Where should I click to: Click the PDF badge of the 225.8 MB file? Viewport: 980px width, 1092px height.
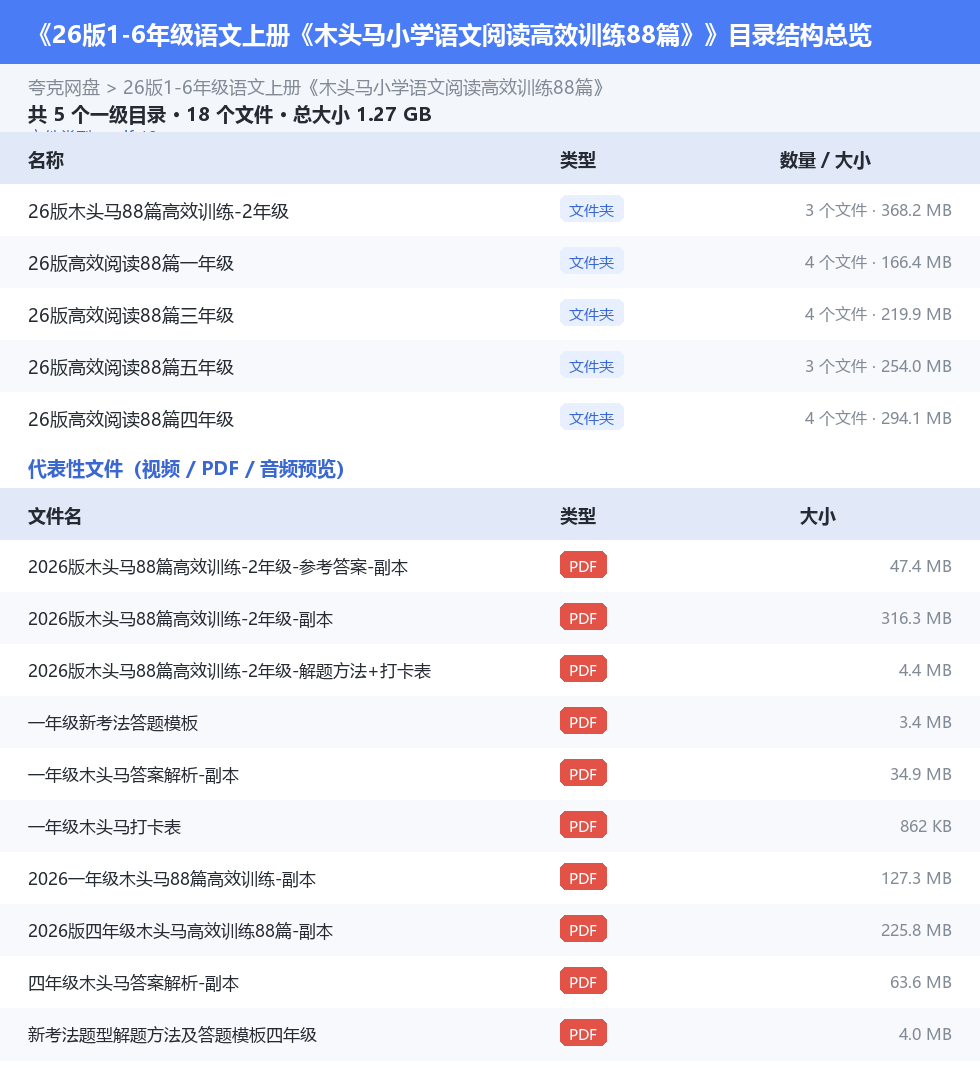(583, 930)
